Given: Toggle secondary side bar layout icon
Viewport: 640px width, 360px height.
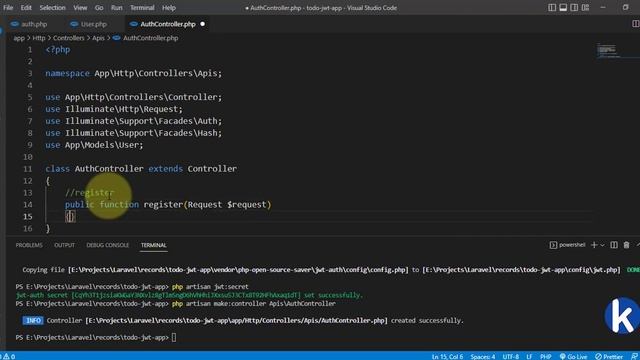Looking at the screenshot, I should click(574, 8).
